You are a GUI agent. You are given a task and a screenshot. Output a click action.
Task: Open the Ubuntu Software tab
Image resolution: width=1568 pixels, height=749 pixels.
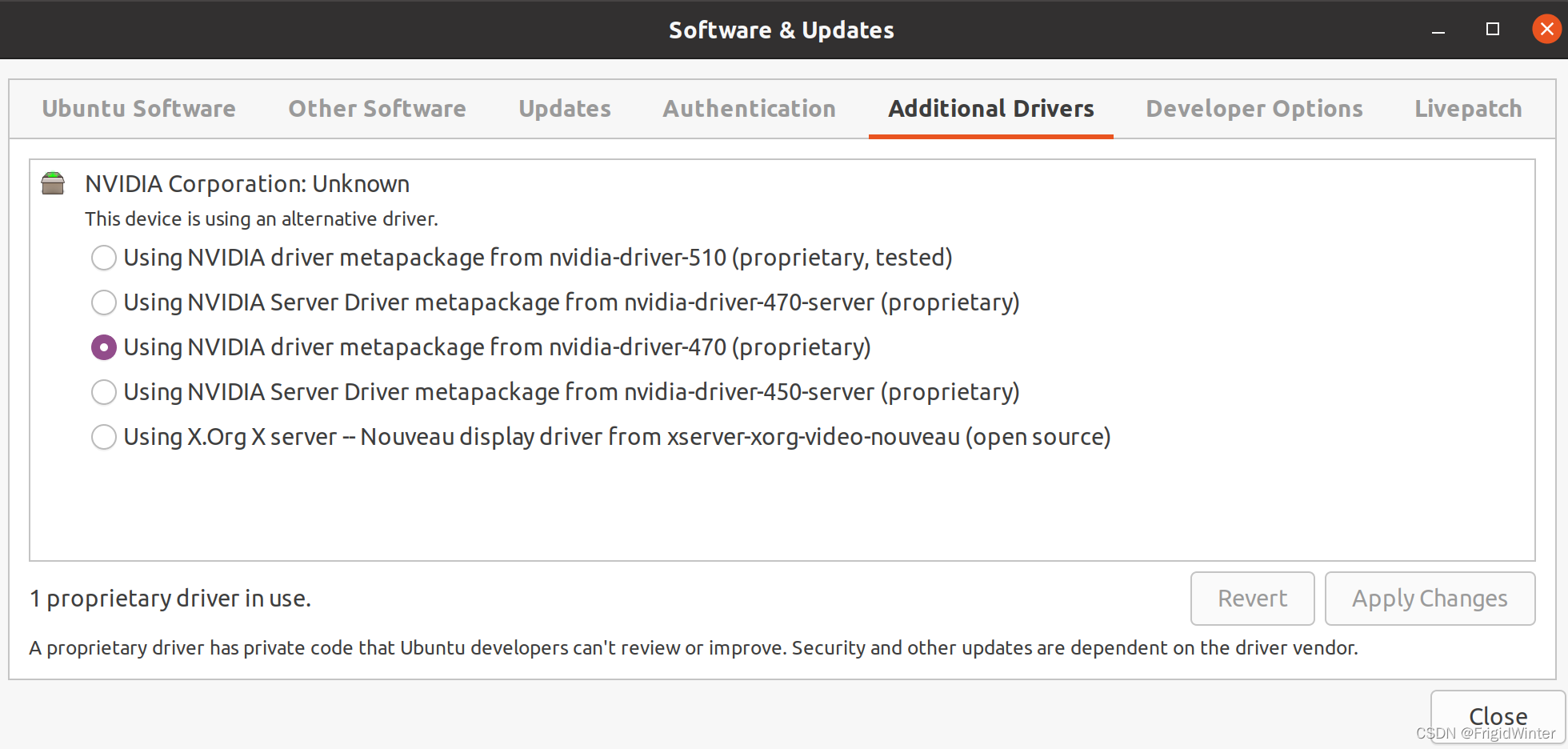coord(138,109)
